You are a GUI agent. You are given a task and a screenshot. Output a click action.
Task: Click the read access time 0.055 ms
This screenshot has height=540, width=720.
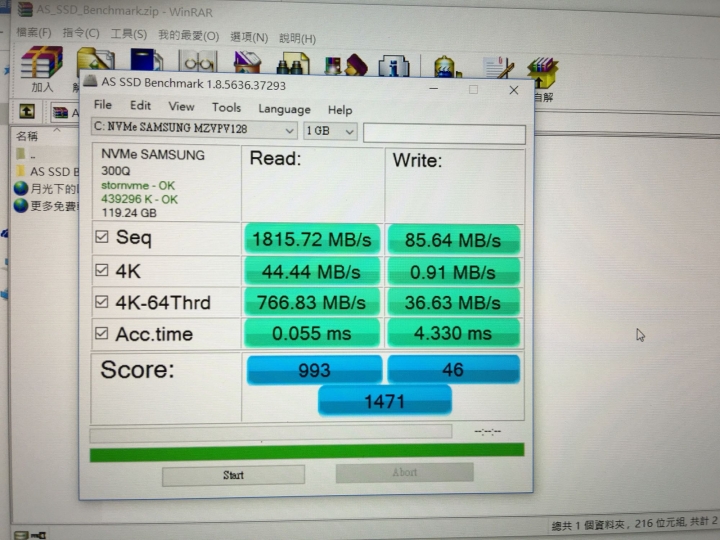pyautogui.click(x=312, y=333)
